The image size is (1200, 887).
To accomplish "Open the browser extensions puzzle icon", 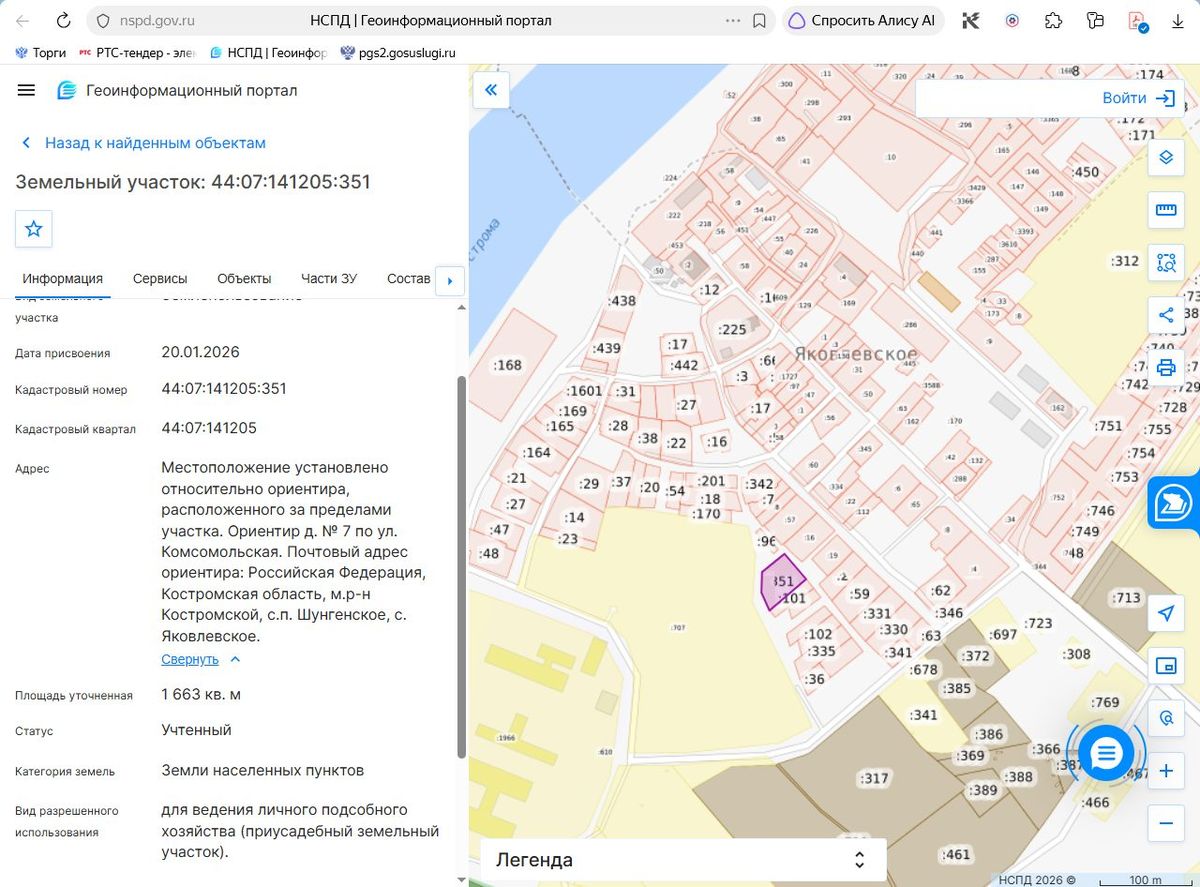I will point(1053,20).
